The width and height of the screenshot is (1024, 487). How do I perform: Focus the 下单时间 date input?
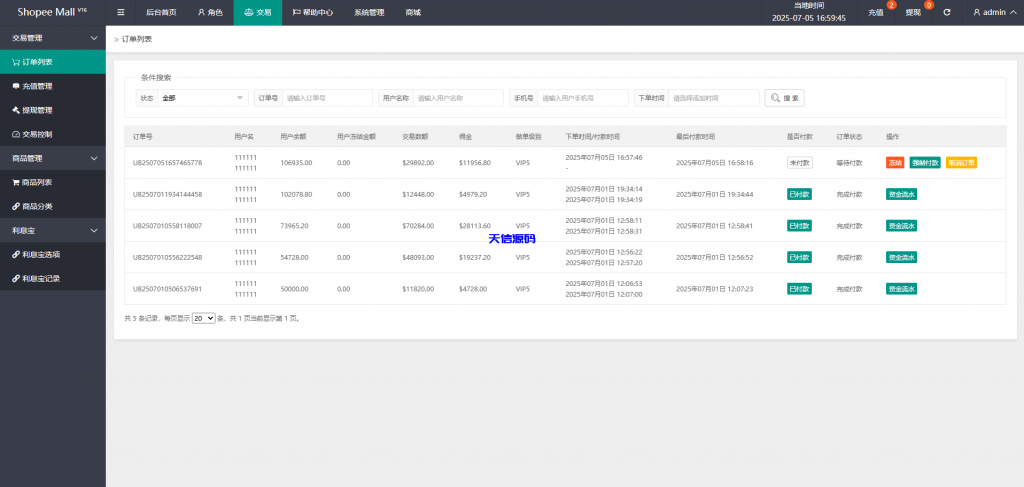[x=714, y=98]
